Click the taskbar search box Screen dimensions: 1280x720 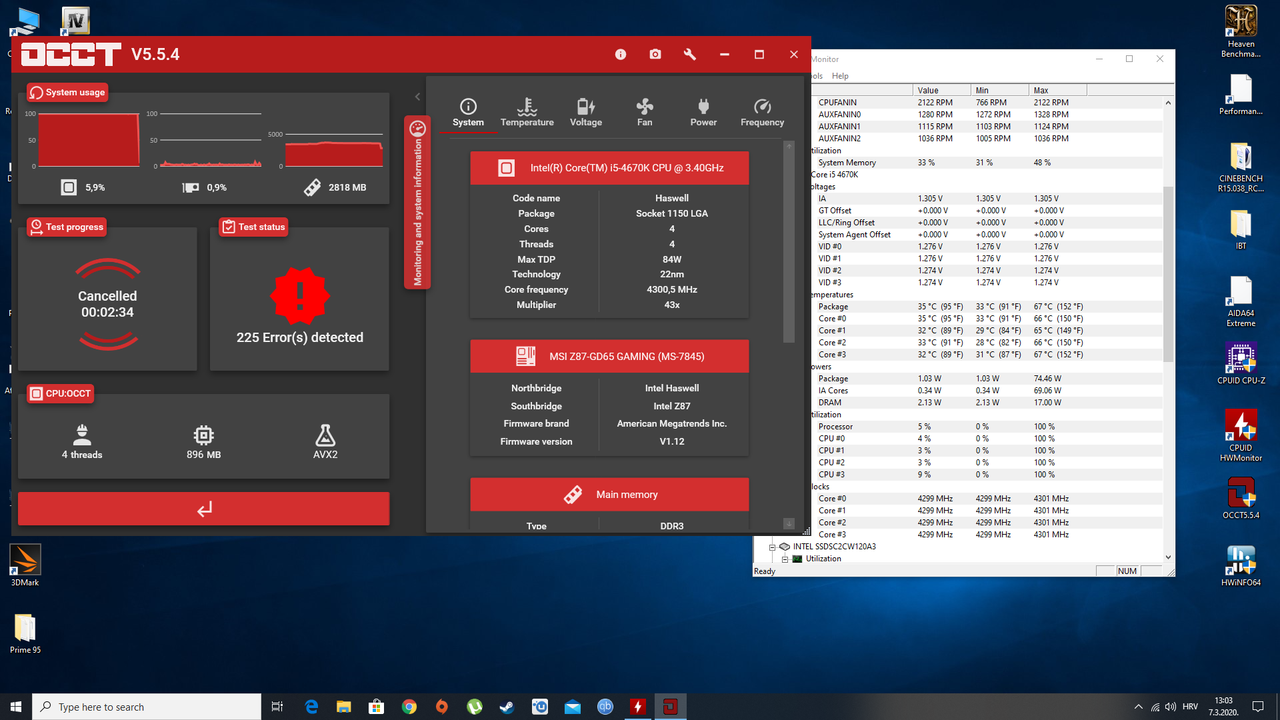point(147,706)
